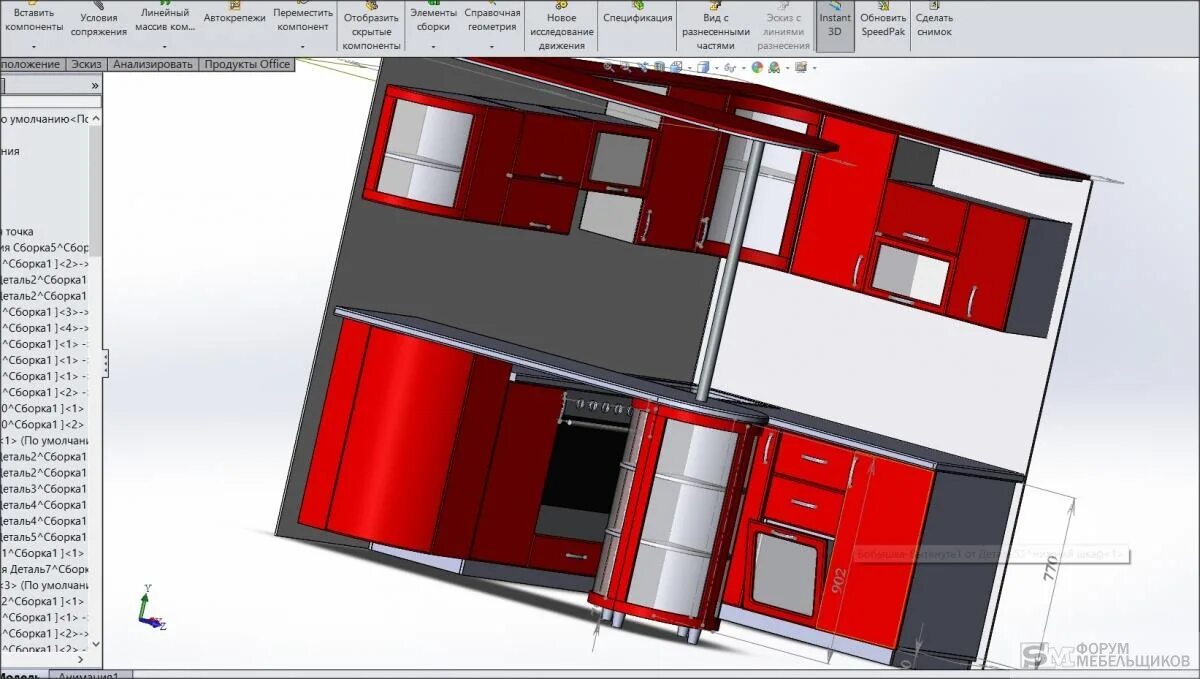
Task: Expand dropdown under Переместить компонент
Action: pyautogui.click(x=303, y=46)
